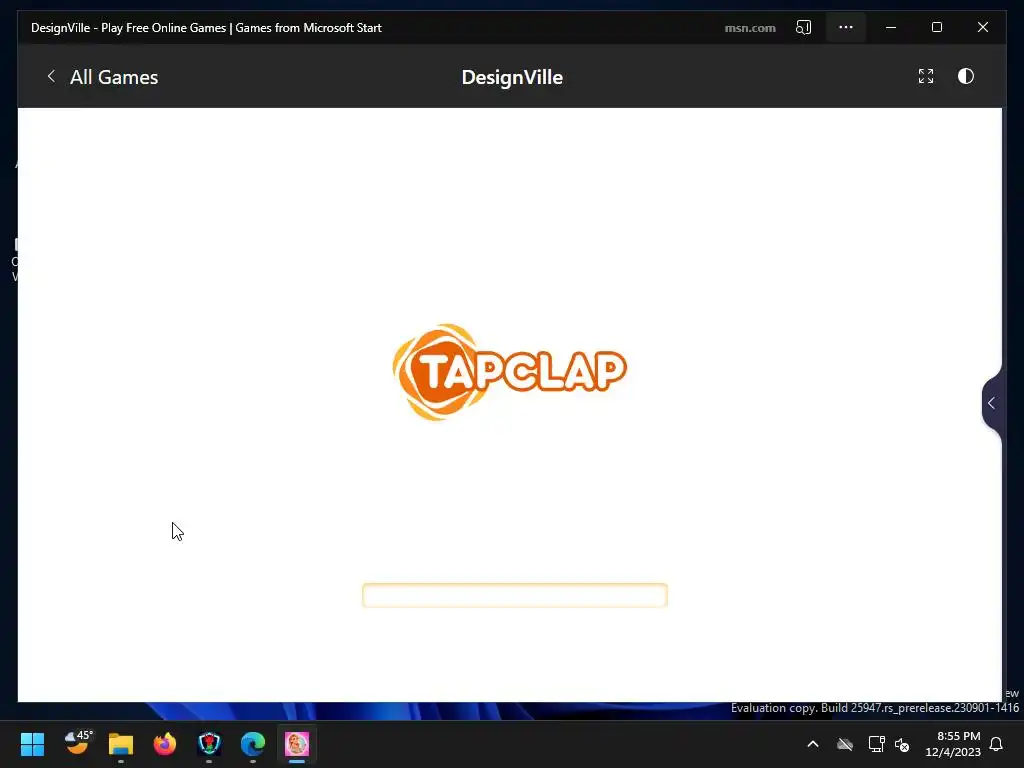The image size is (1024, 768).
Task: Open the shield app in taskbar
Action: pyautogui.click(x=209, y=744)
